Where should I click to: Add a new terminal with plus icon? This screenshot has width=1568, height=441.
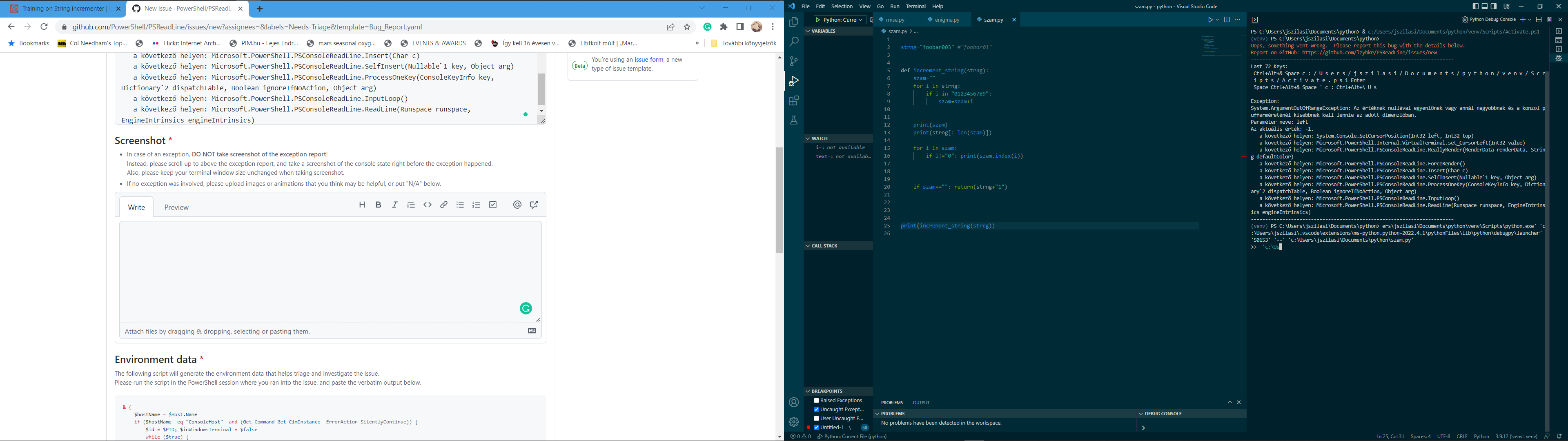pos(1522,20)
